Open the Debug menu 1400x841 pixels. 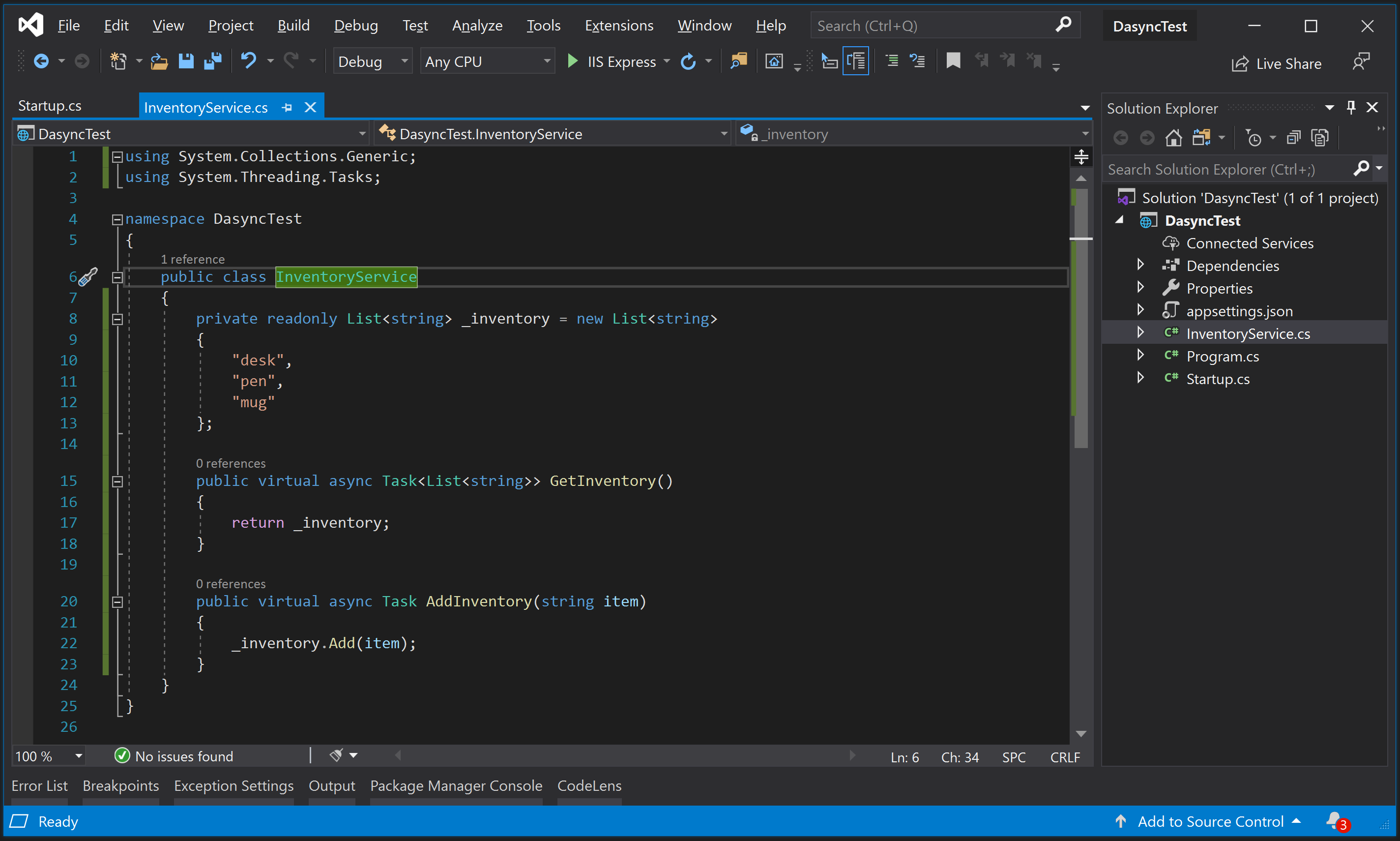point(356,26)
